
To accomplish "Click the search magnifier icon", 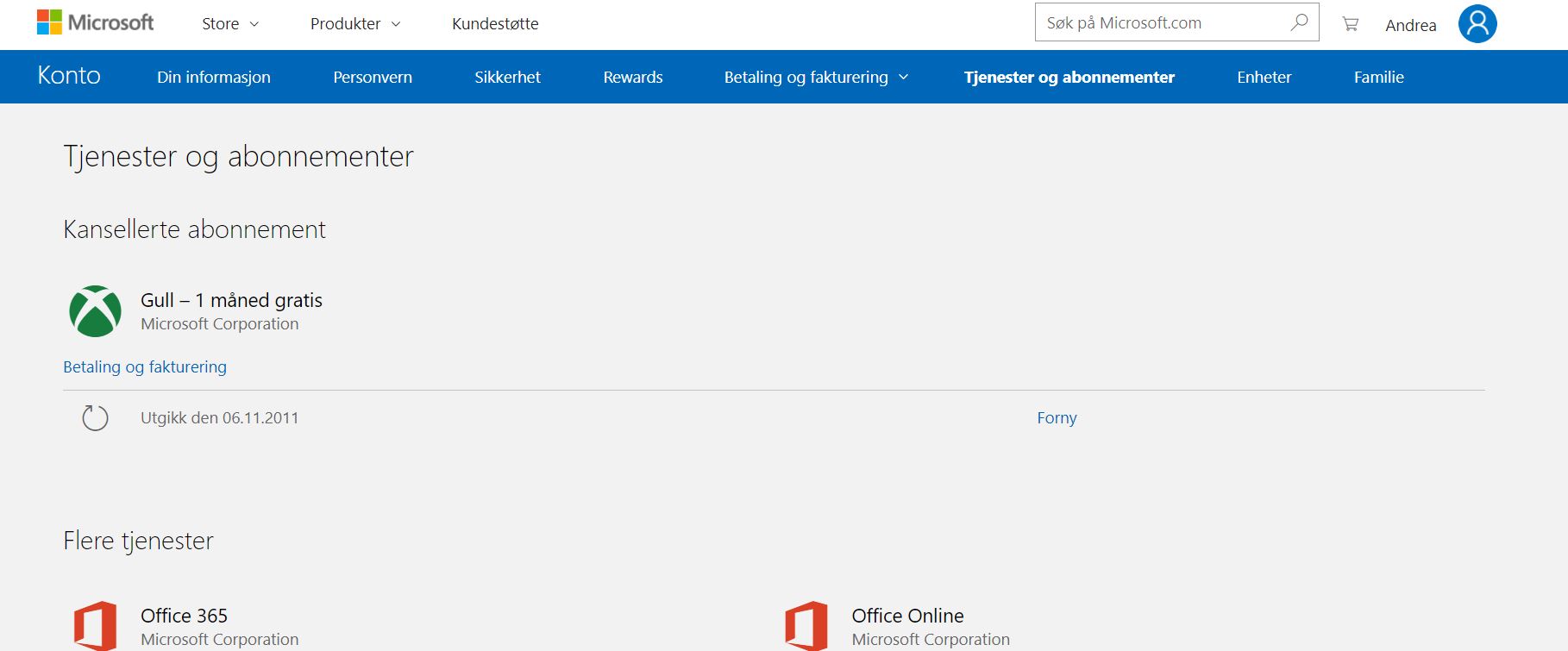I will coord(1299,22).
